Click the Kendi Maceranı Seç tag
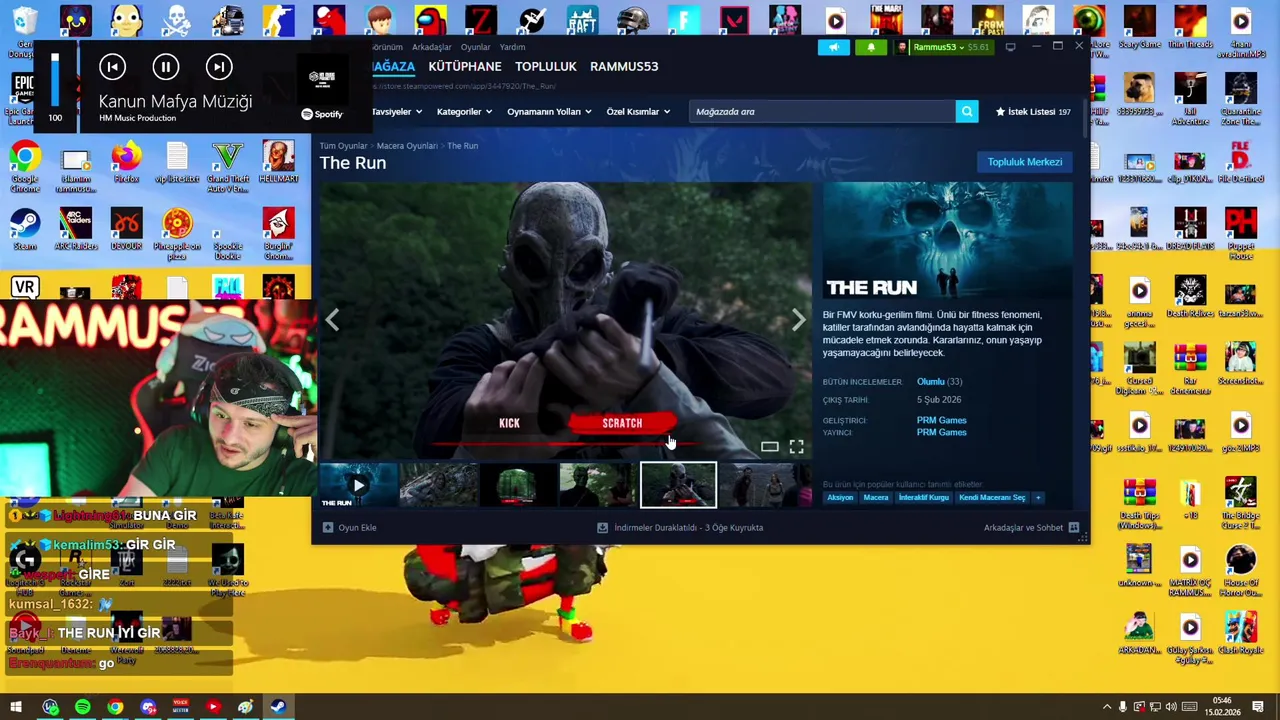 pos(992,498)
